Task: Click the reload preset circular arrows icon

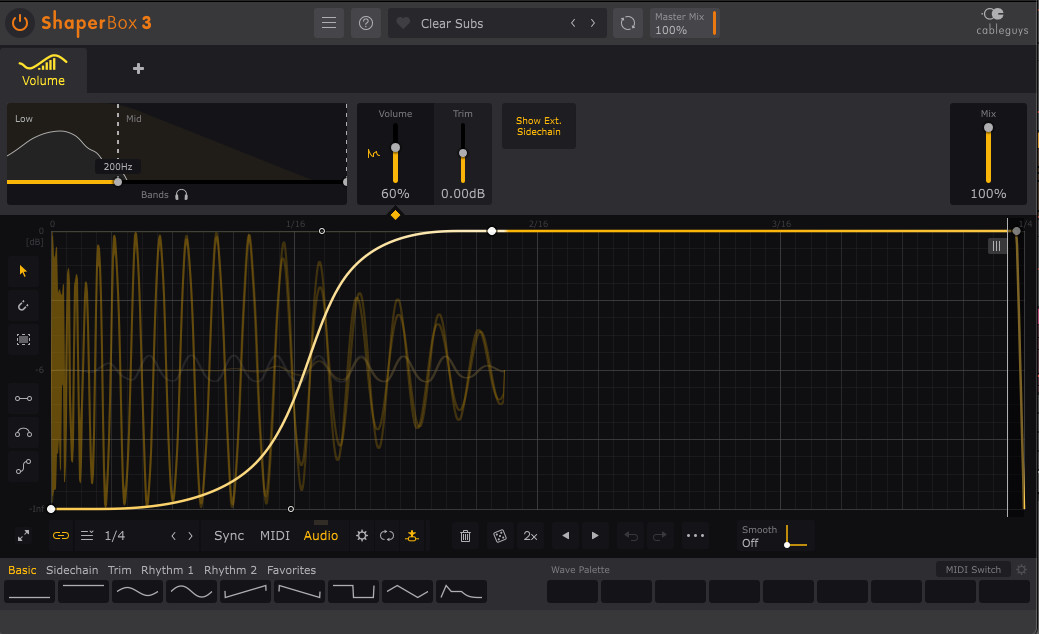Action: tap(628, 23)
